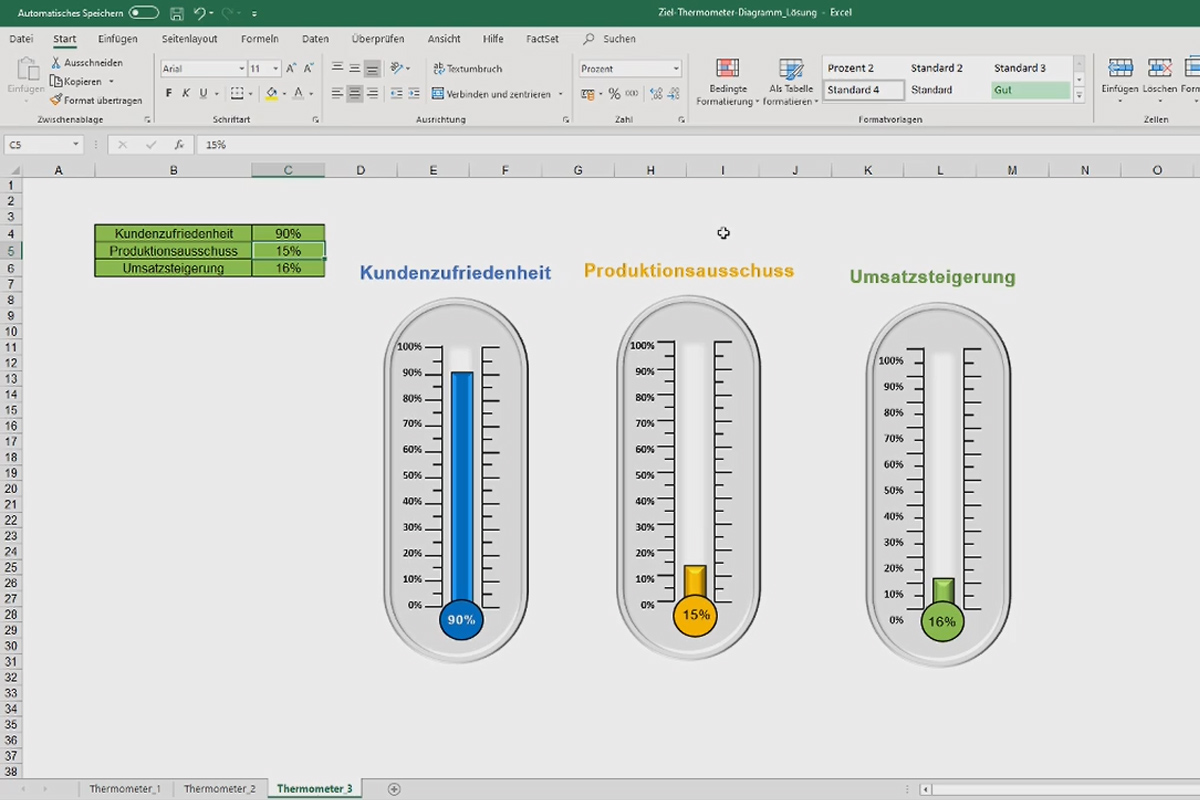
Task: Toggle bottom vertical alignment
Action: coord(372,69)
